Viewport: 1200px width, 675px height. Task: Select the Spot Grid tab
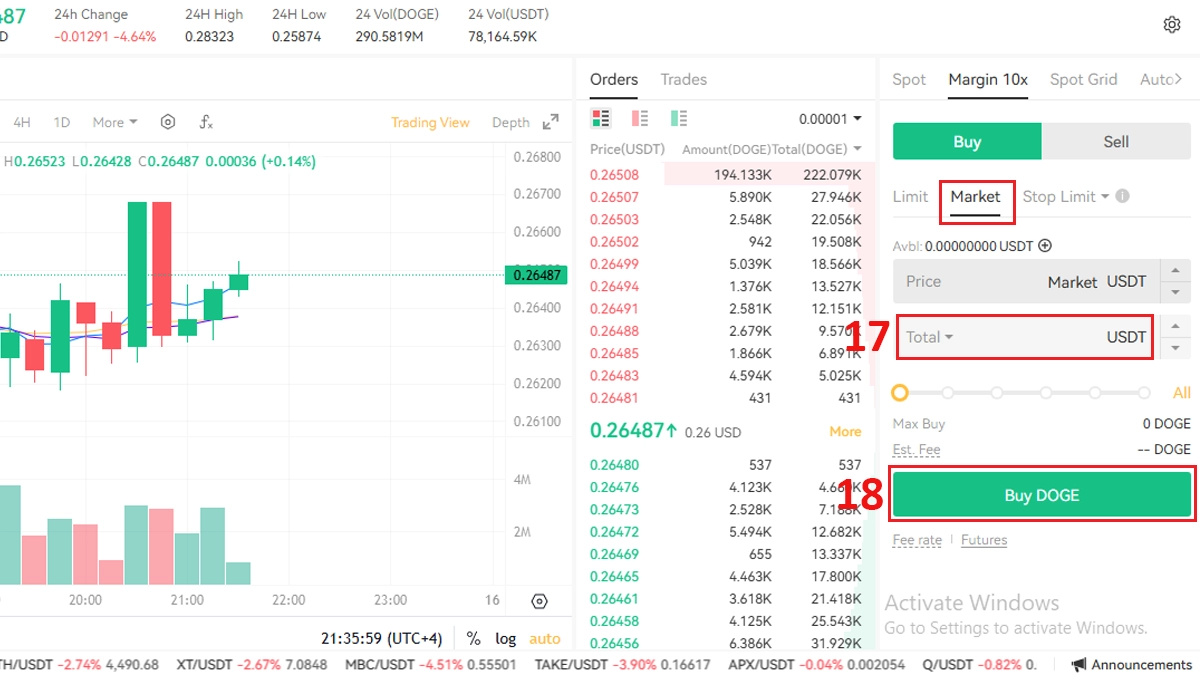[1083, 79]
